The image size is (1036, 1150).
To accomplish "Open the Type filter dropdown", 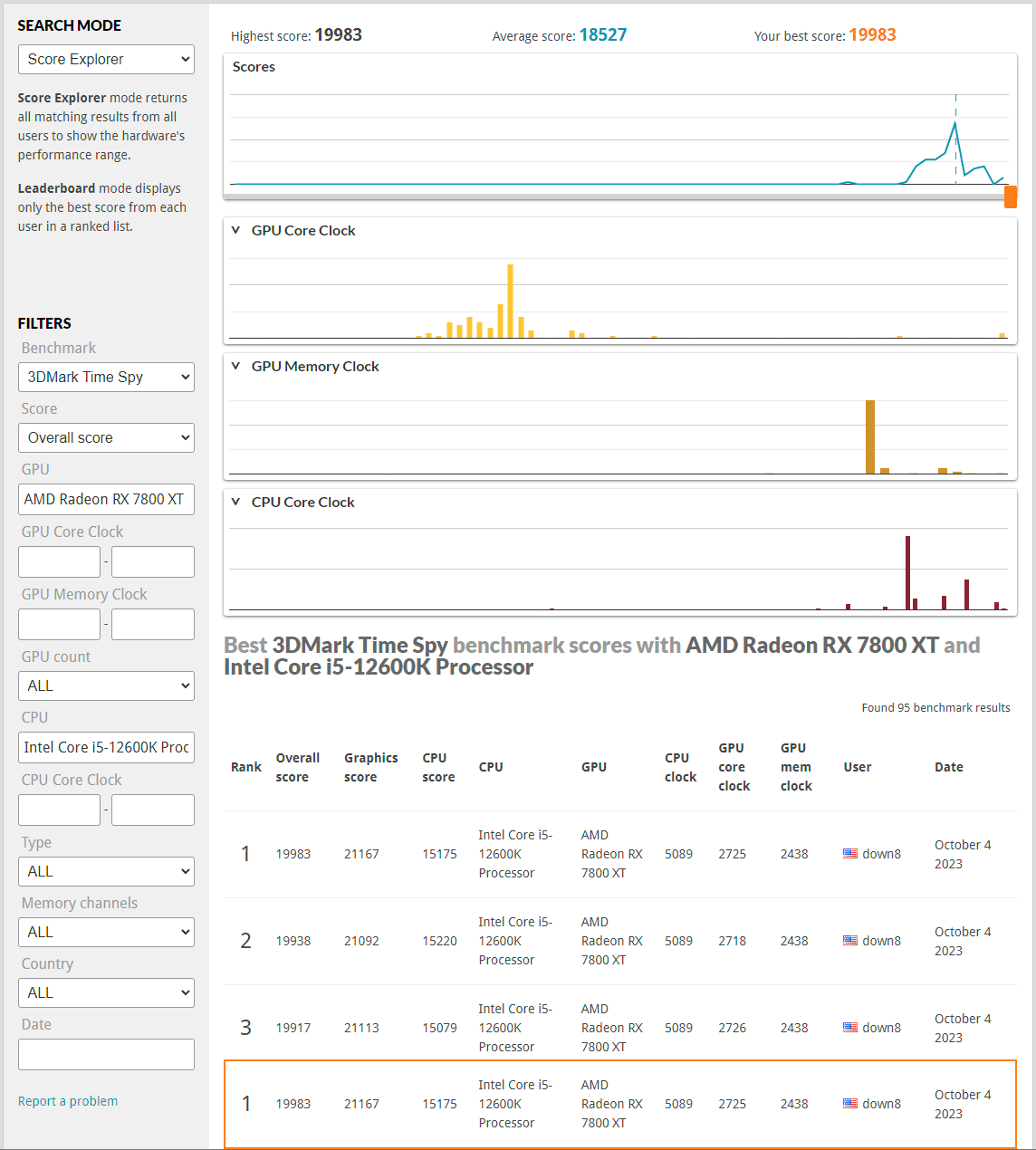I will pos(106,872).
